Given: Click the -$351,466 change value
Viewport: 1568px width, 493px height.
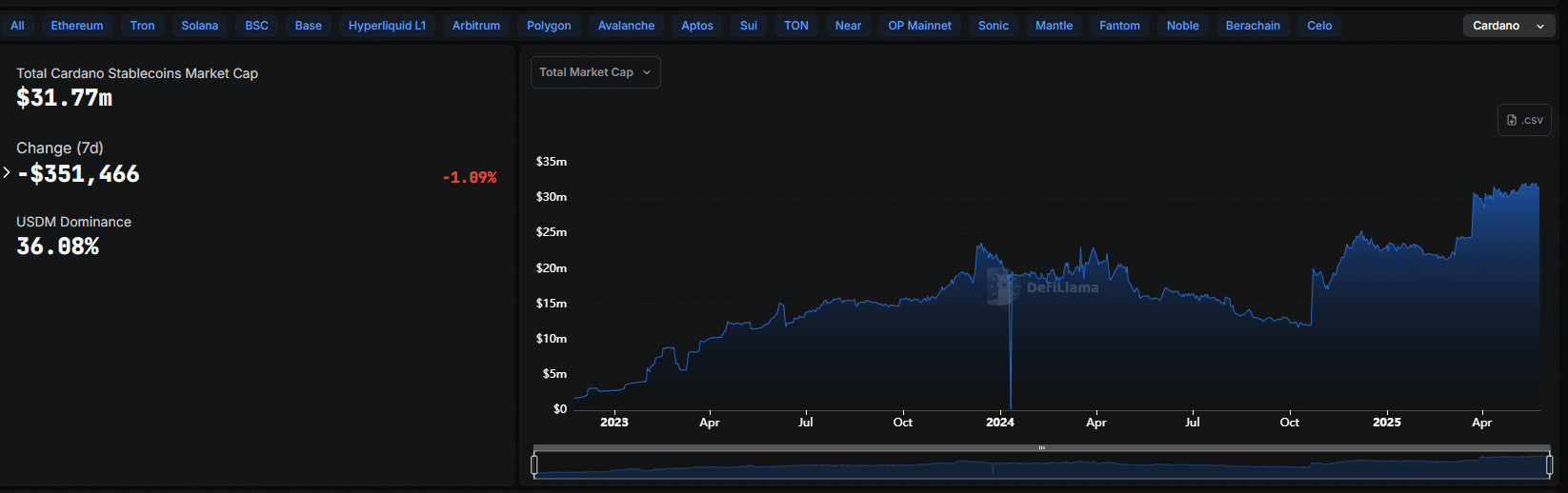Looking at the screenshot, I should (x=78, y=173).
